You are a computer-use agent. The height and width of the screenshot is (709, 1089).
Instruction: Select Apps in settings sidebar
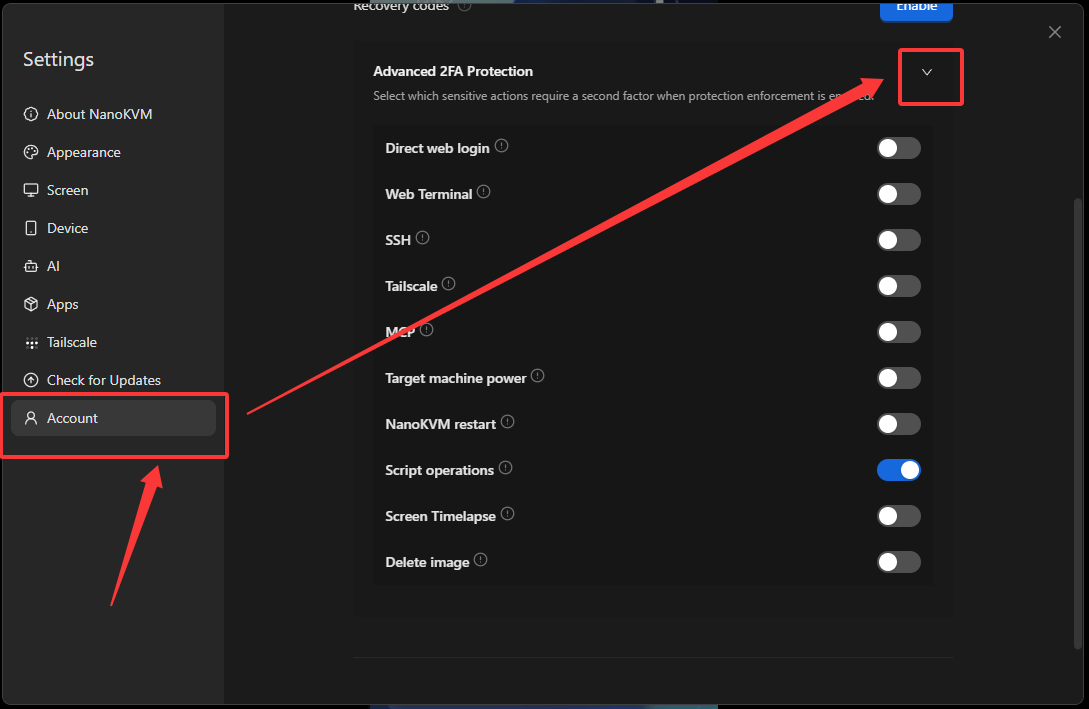point(113,304)
